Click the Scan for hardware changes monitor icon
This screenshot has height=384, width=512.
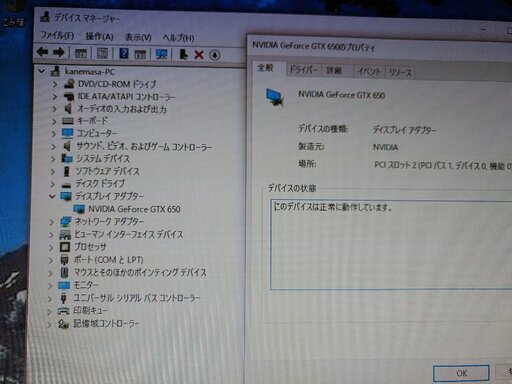(x=162, y=54)
